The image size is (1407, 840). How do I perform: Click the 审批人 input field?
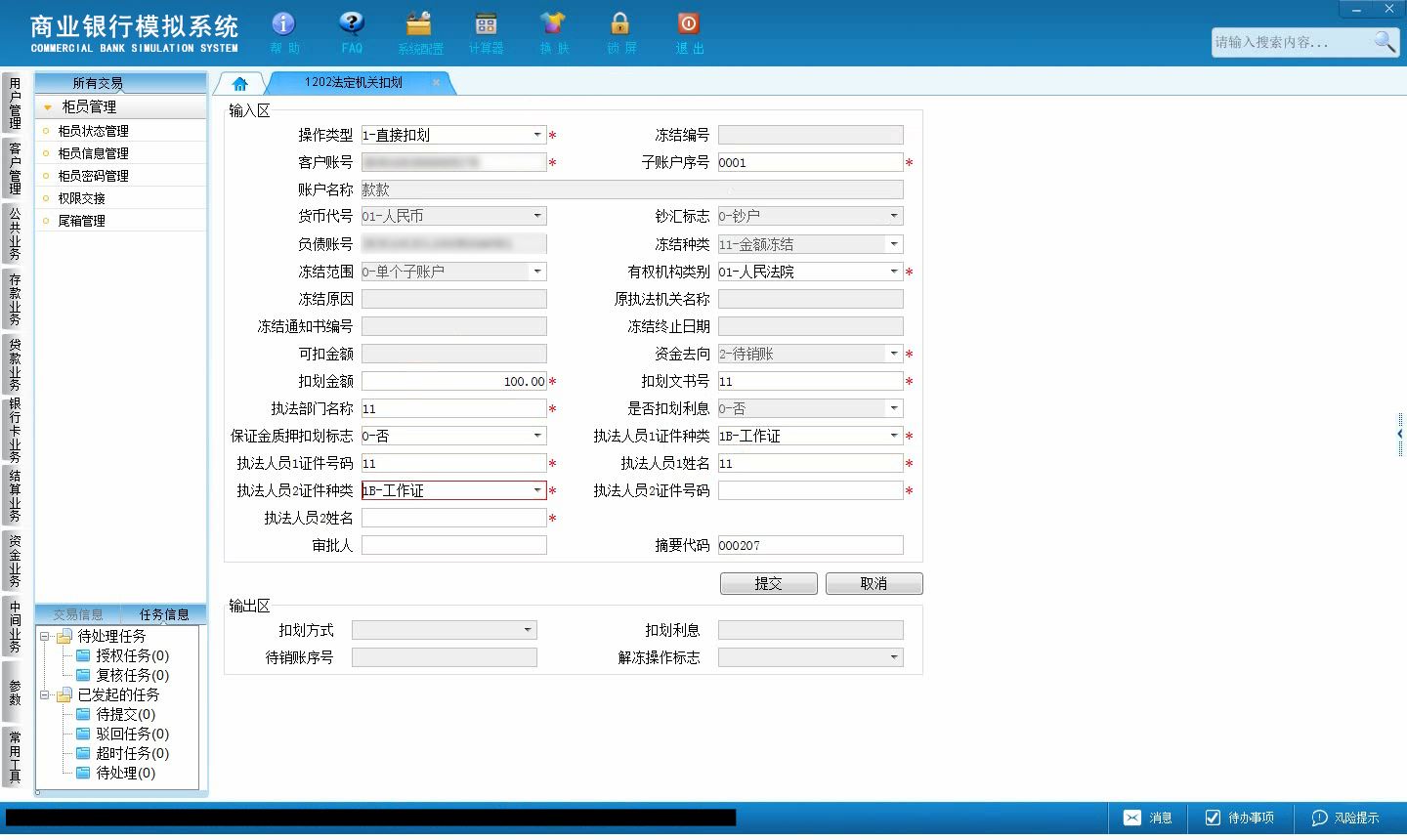tap(453, 545)
